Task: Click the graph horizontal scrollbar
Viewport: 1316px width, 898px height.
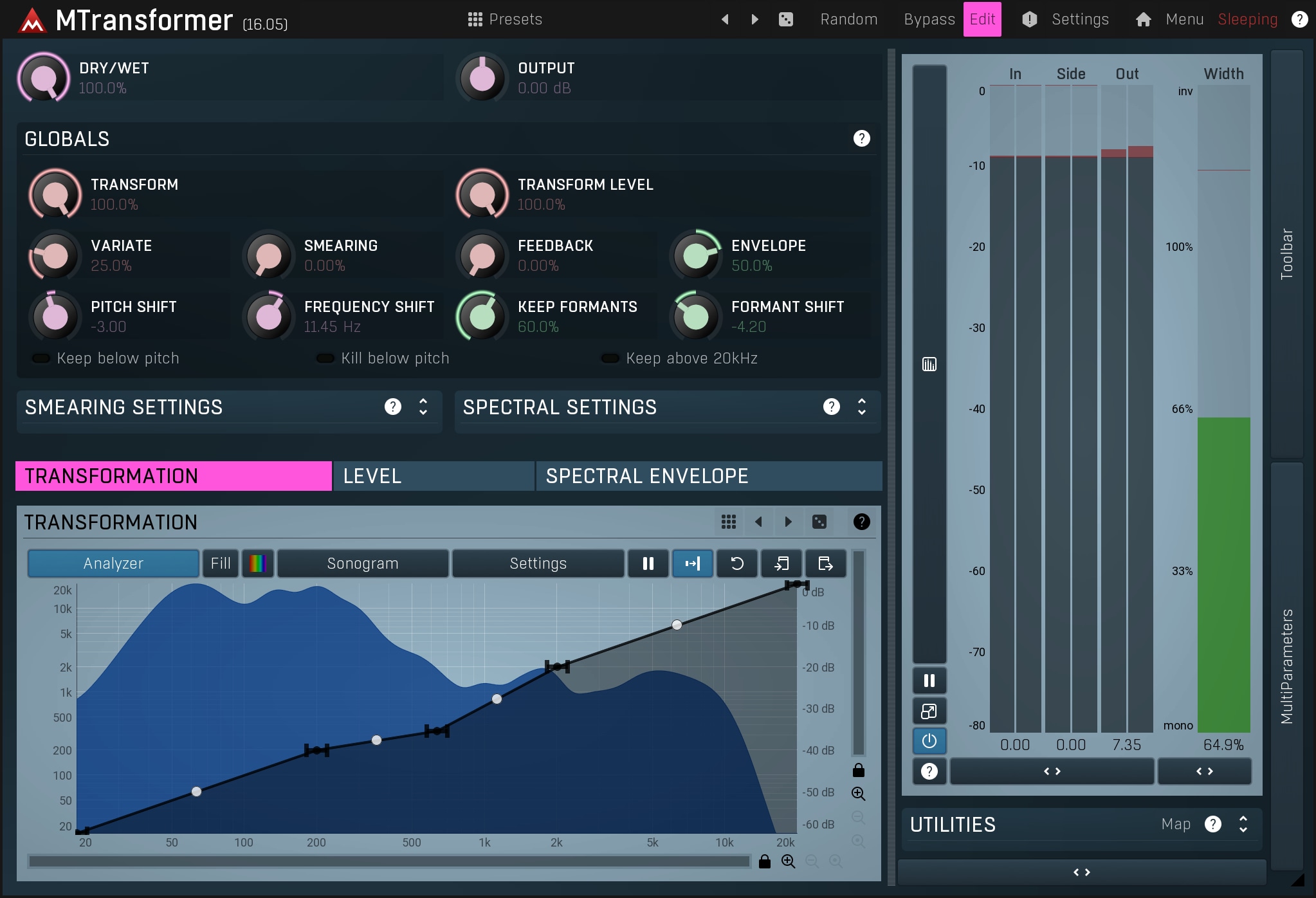Action: (390, 861)
